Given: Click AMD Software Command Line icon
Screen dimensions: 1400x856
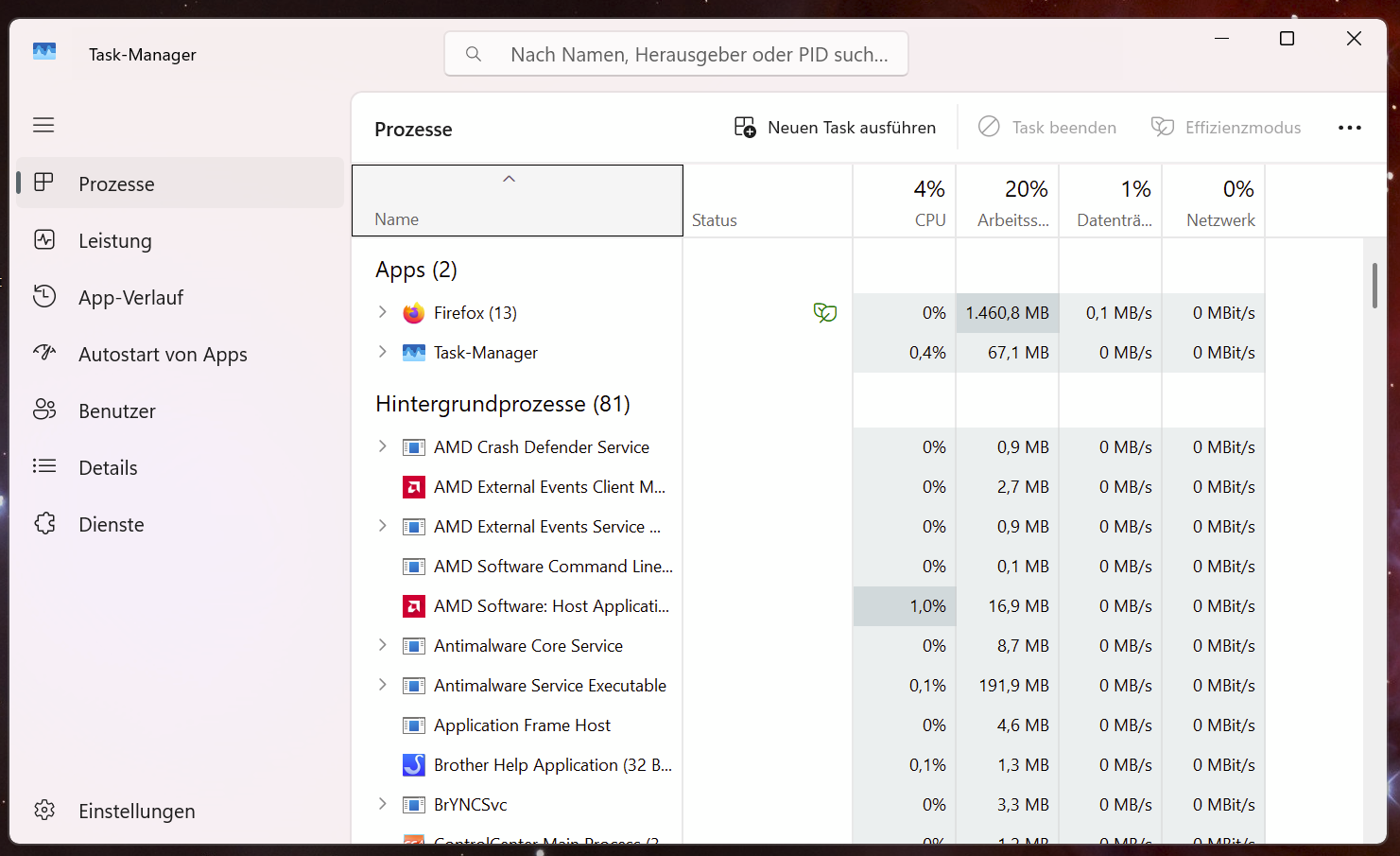Looking at the screenshot, I should tap(413, 567).
